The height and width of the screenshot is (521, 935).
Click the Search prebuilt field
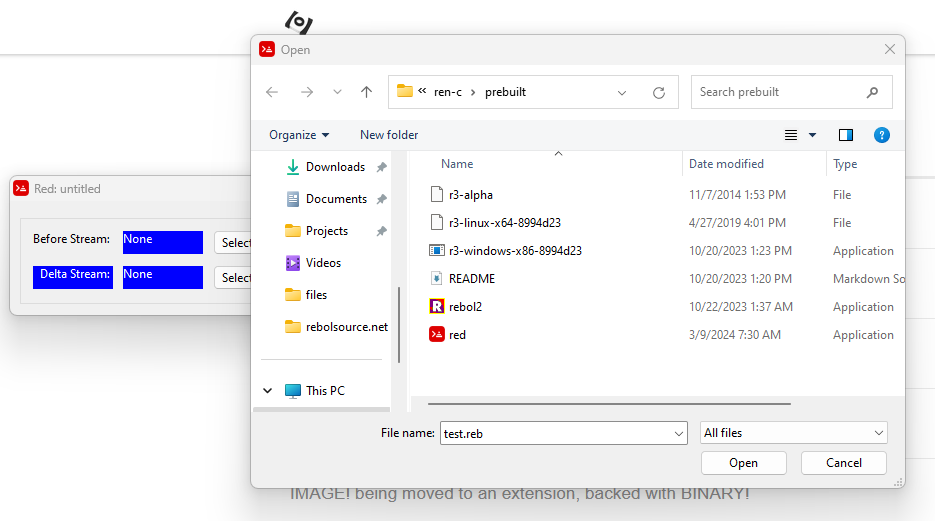(x=780, y=92)
